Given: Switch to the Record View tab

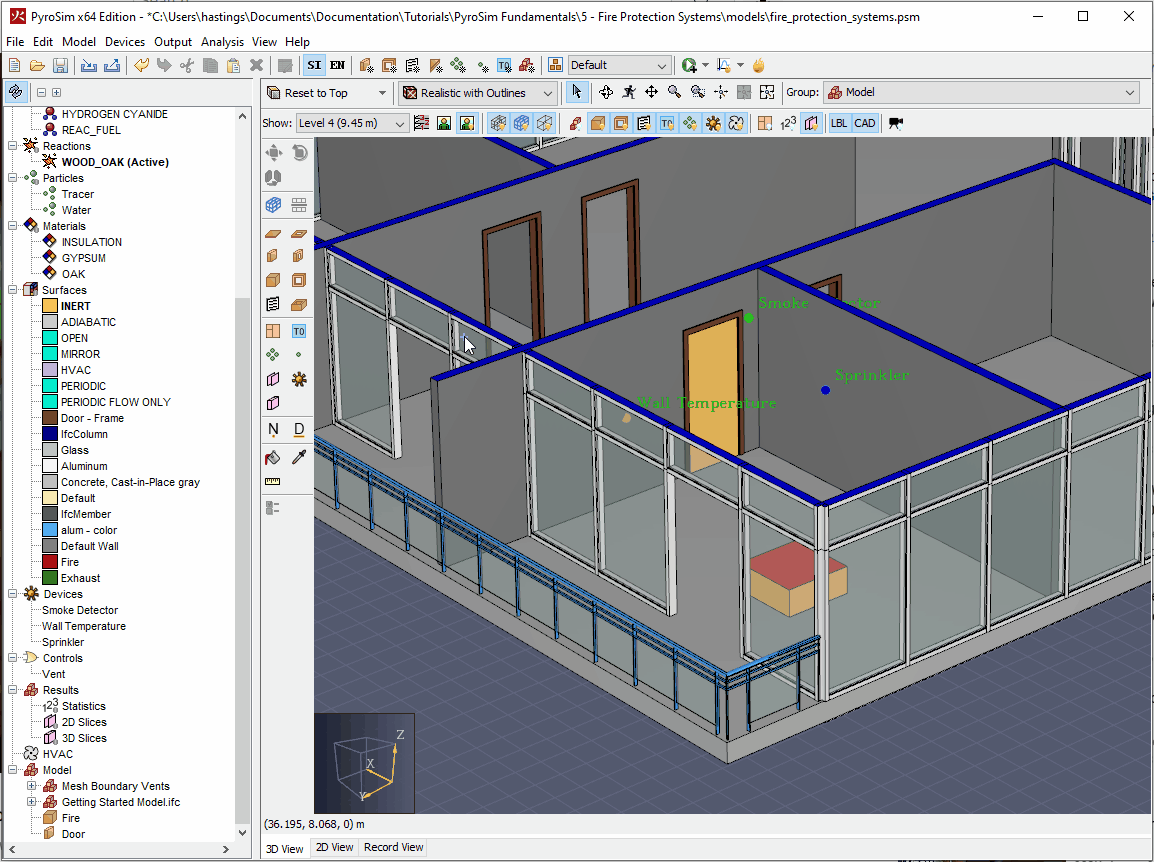Looking at the screenshot, I should [394, 847].
